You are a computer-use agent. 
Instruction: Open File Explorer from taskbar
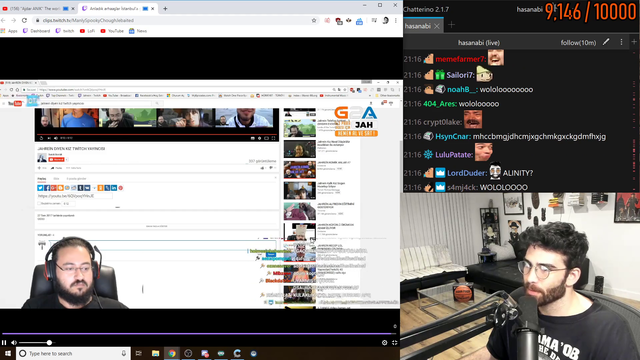[155, 353]
